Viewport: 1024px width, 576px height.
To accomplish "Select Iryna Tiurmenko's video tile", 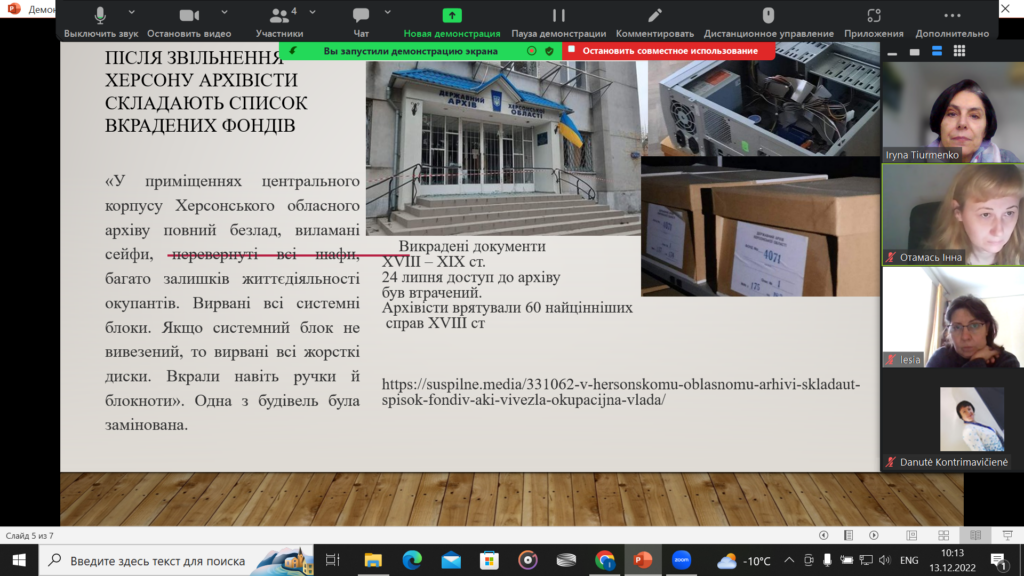I will point(951,112).
